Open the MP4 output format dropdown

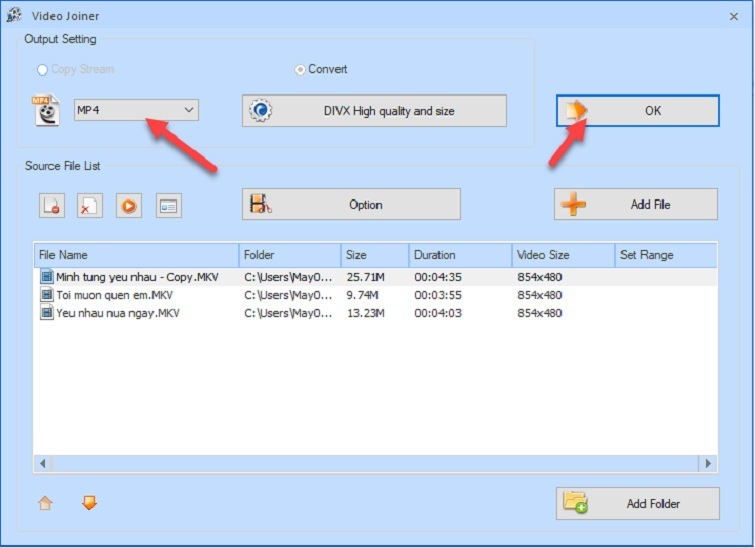coord(137,110)
